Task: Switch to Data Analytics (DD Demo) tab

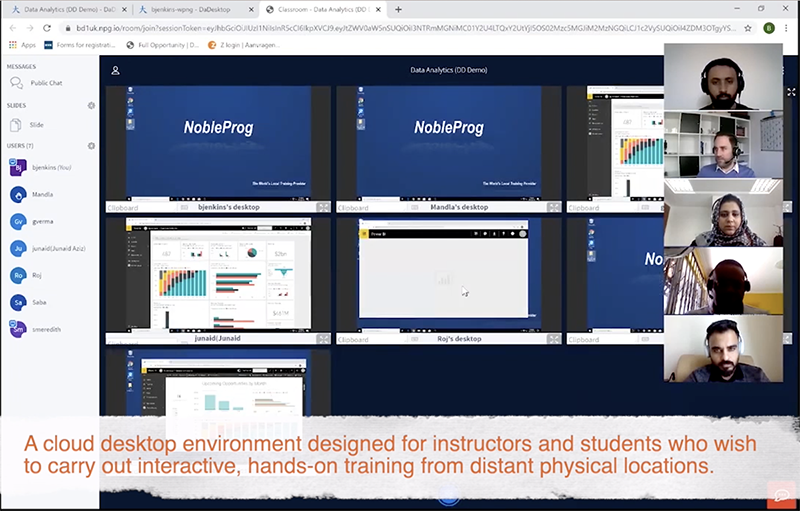Action: pyautogui.click(x=69, y=9)
